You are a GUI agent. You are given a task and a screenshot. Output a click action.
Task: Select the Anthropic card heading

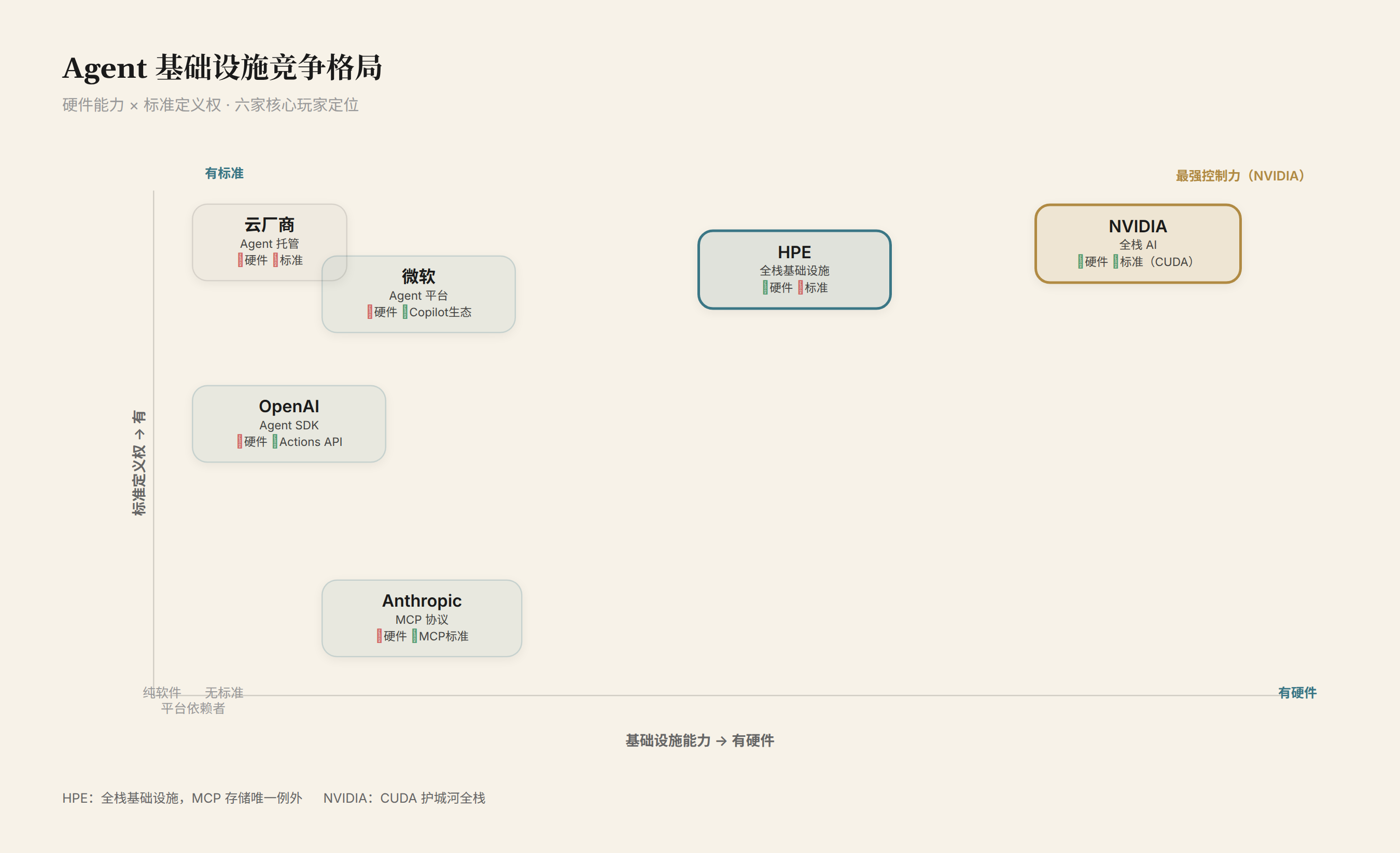tap(422, 600)
